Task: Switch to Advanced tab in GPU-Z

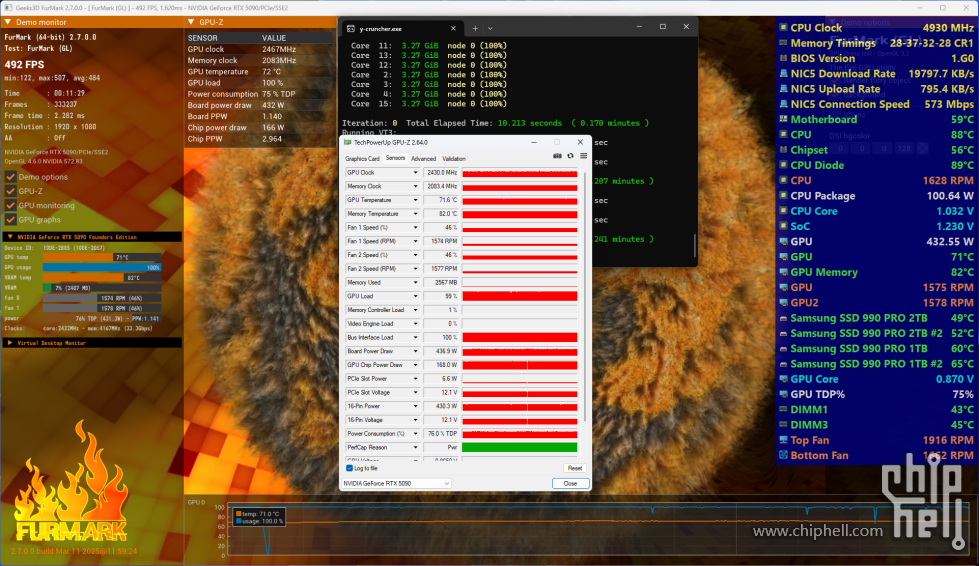Action: tap(423, 159)
